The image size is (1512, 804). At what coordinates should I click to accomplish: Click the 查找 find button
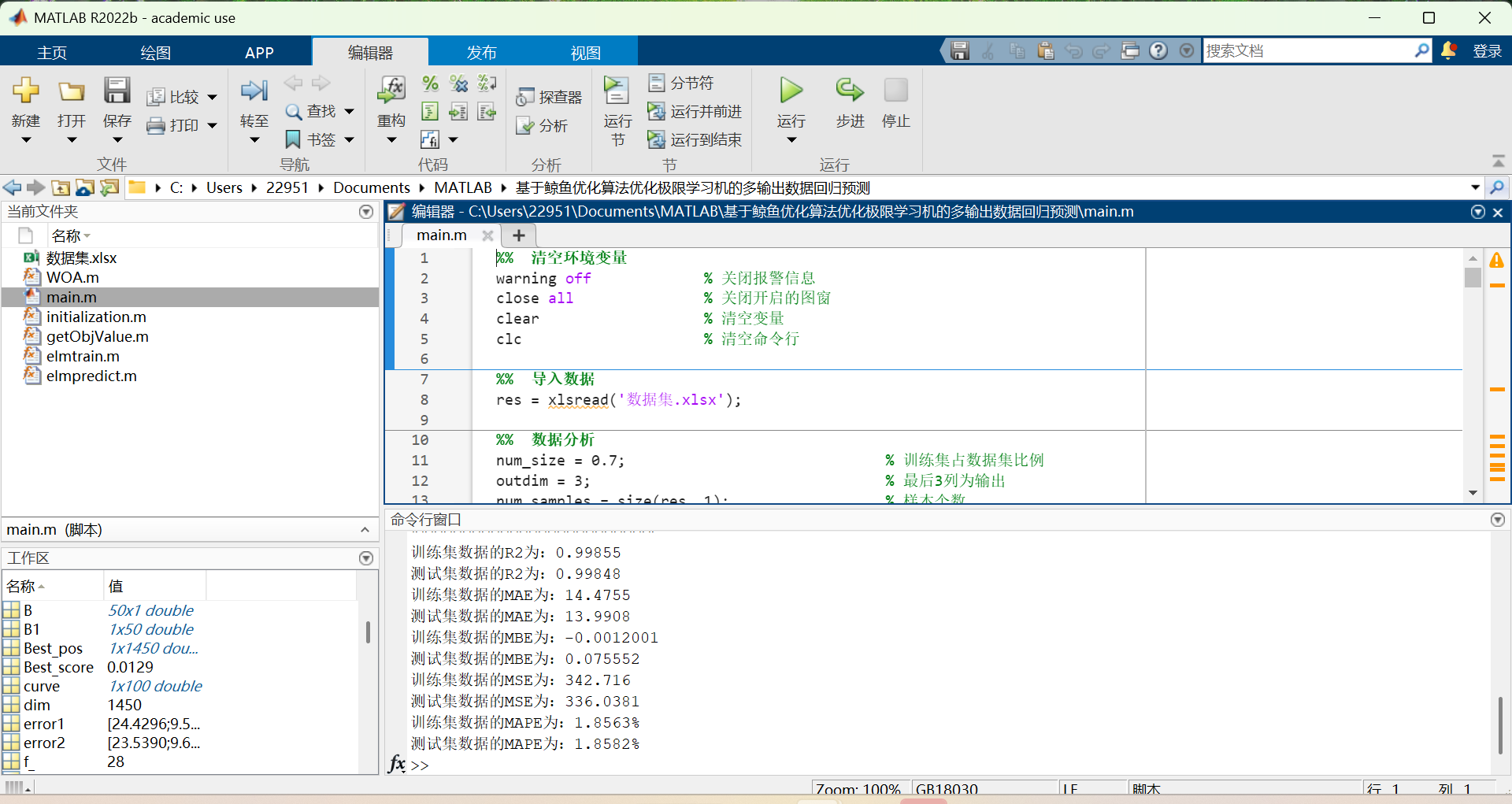click(x=312, y=111)
